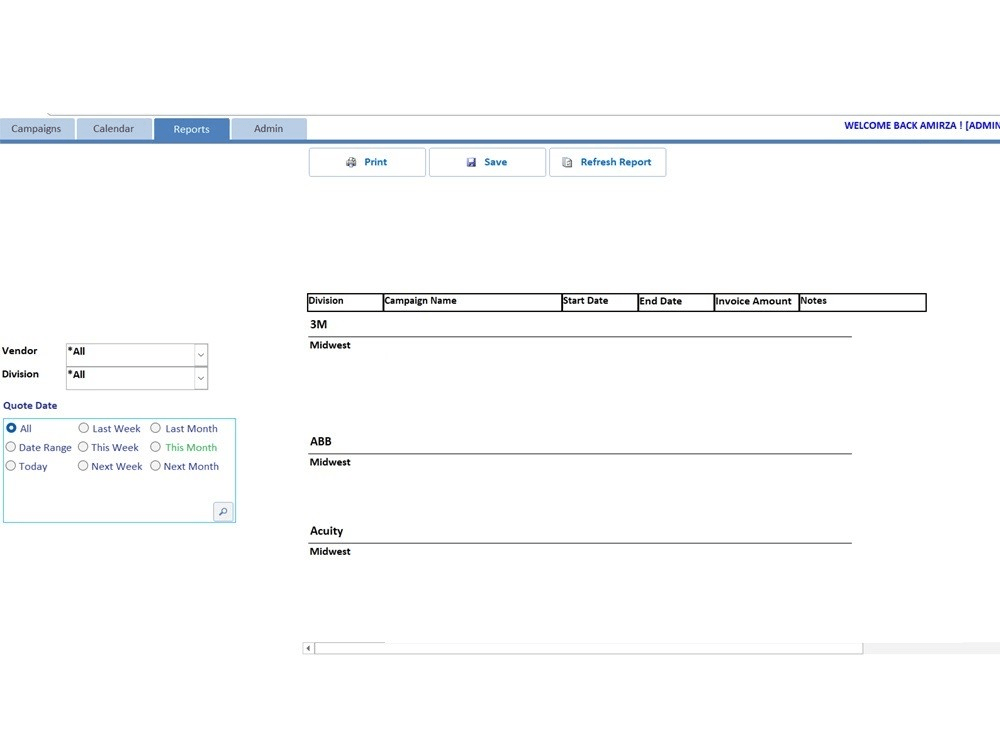This screenshot has width=1000, height=750.
Task: Click the Notes column header
Action: (863, 302)
